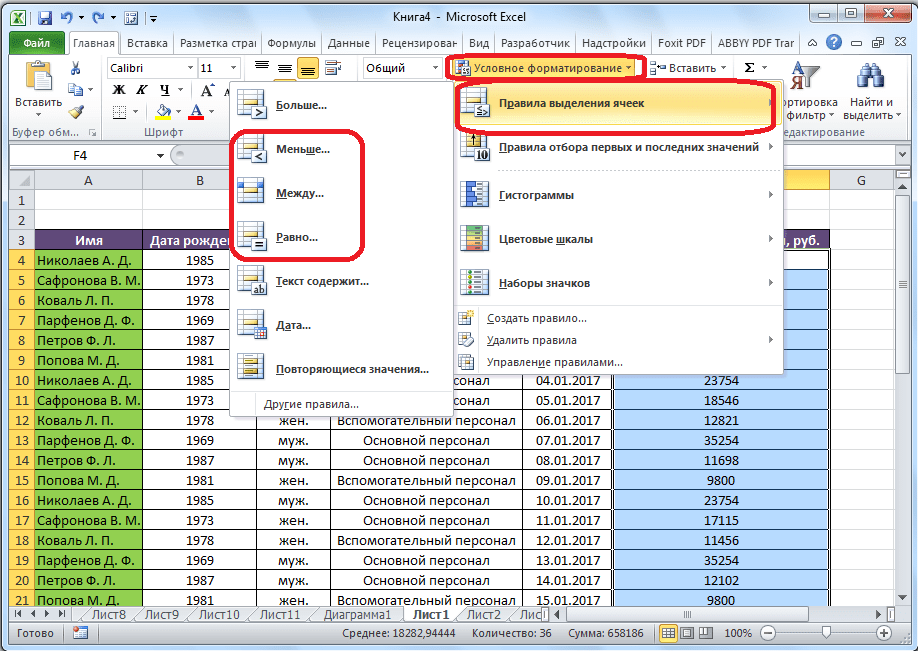This screenshot has width=918, height=651.
Task: Click Другие правила... at submenu bottom
Action: tap(311, 404)
